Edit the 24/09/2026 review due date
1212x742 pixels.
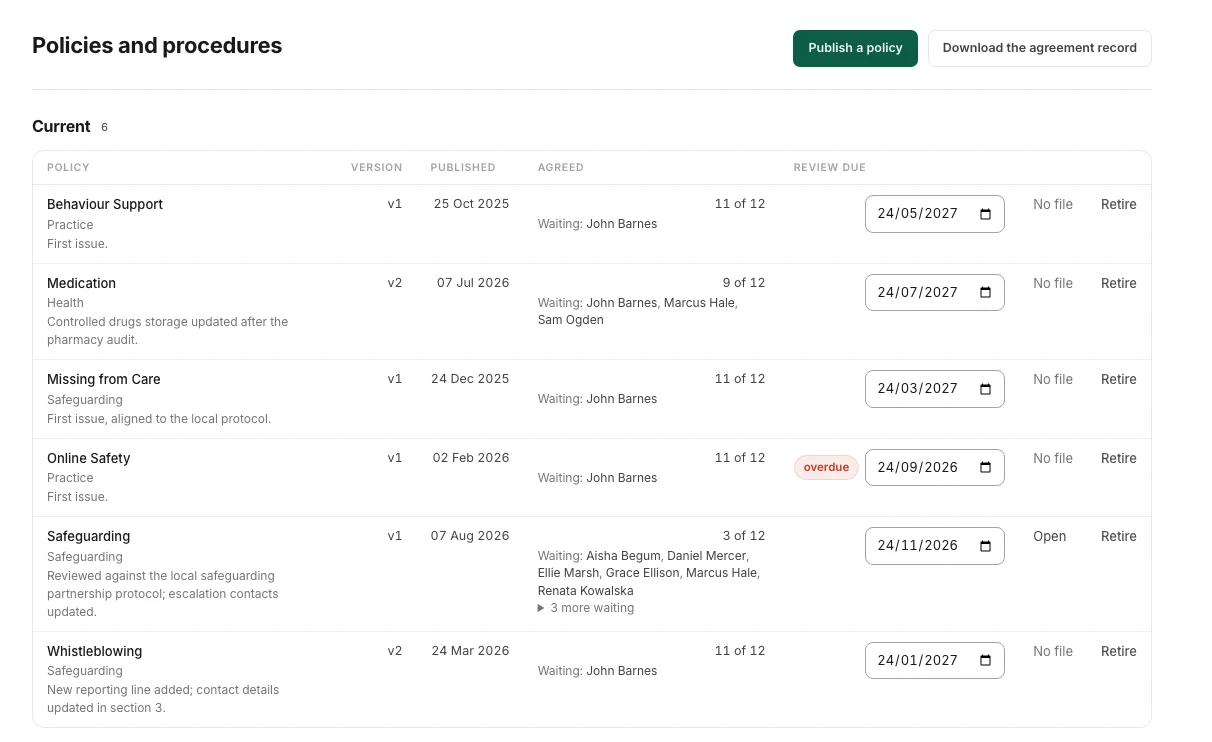934,468
